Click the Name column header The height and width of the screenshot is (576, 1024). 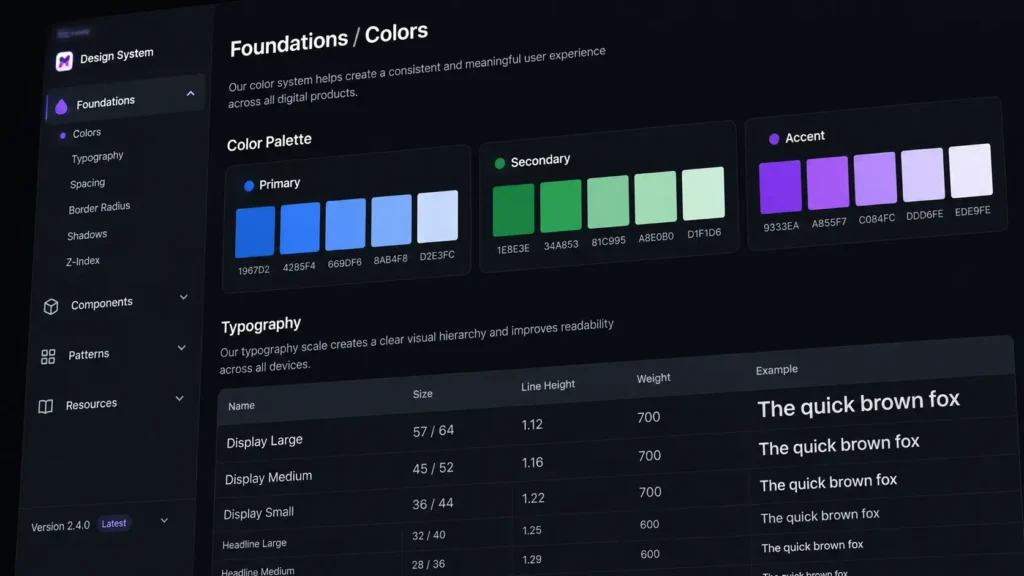point(241,406)
